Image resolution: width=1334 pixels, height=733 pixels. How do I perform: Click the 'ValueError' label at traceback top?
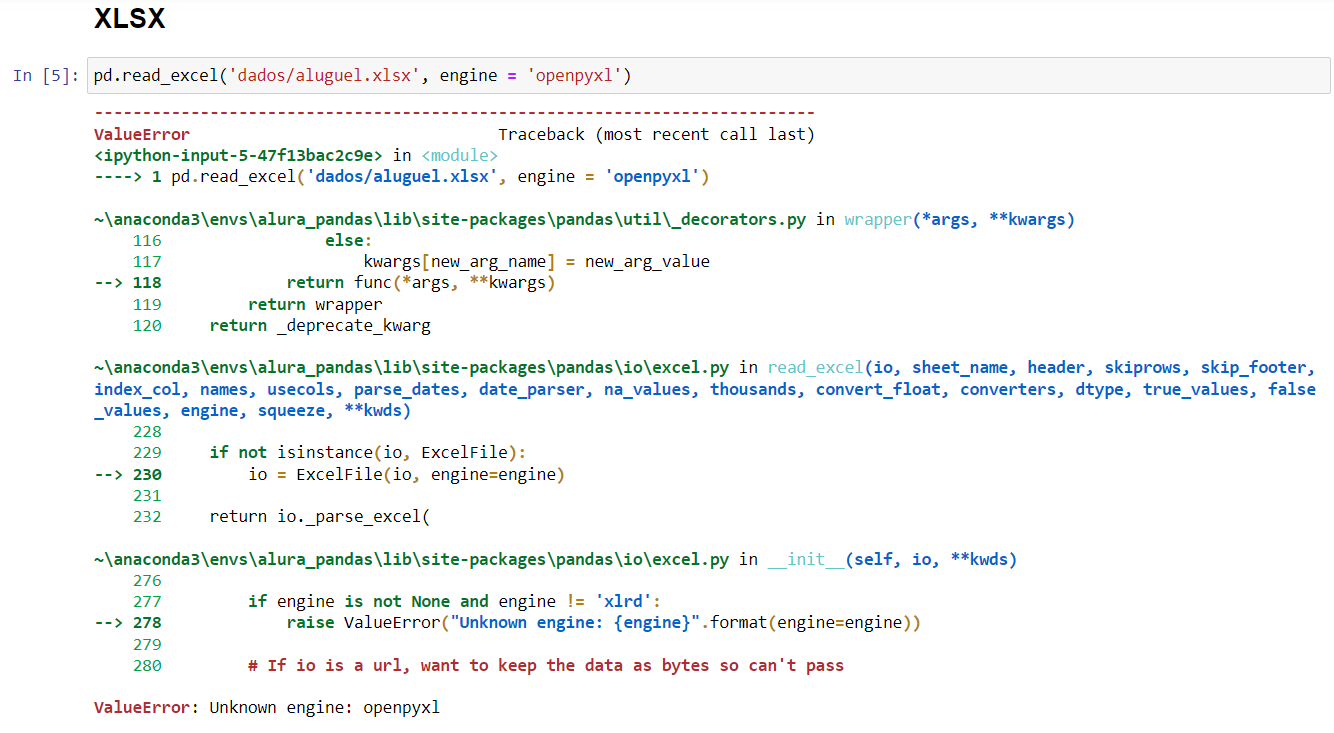[142, 134]
